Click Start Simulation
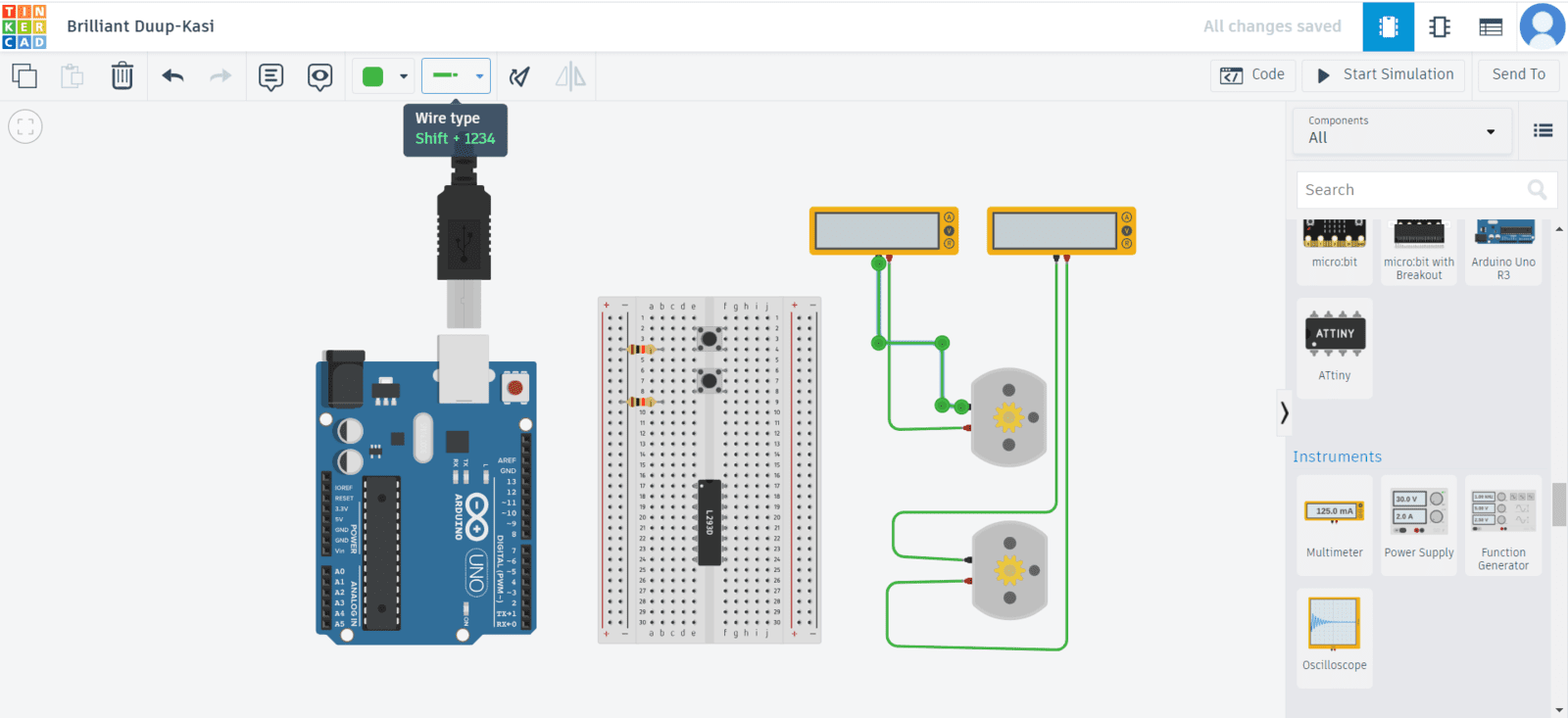Screen dimensions: 1568x718 1386,74
